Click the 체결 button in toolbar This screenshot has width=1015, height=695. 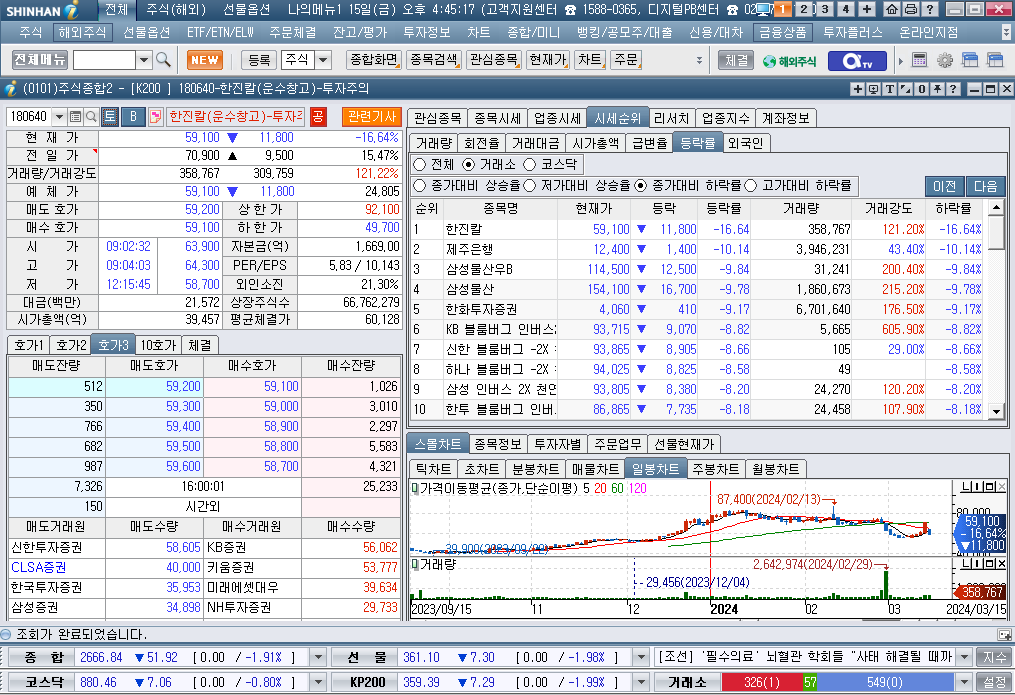736,60
